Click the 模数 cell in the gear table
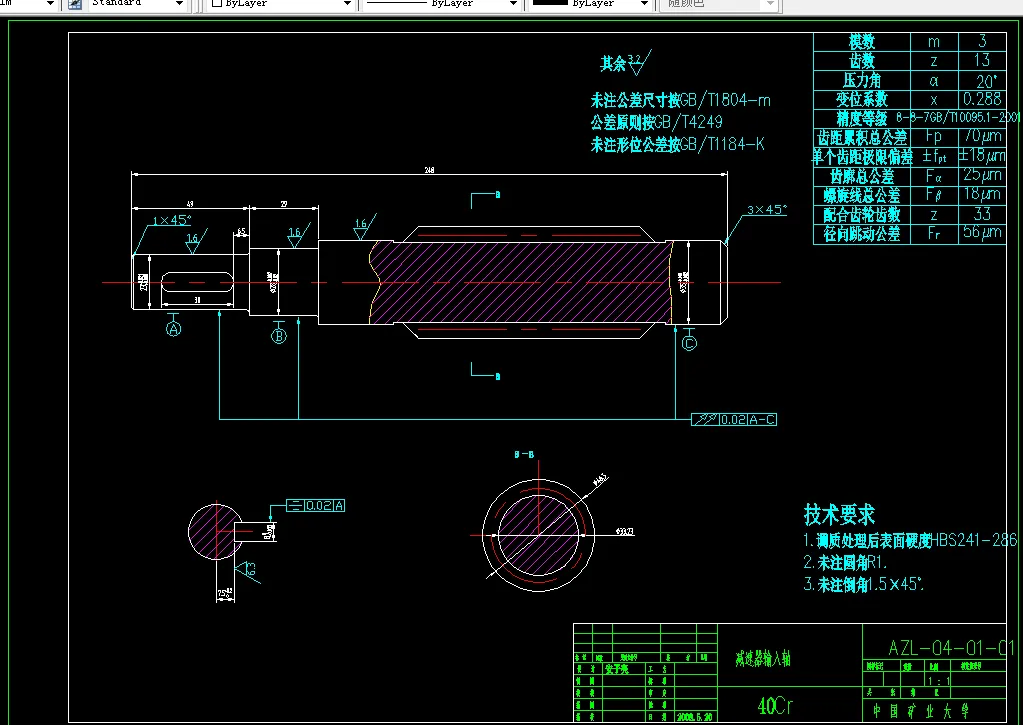 point(862,42)
